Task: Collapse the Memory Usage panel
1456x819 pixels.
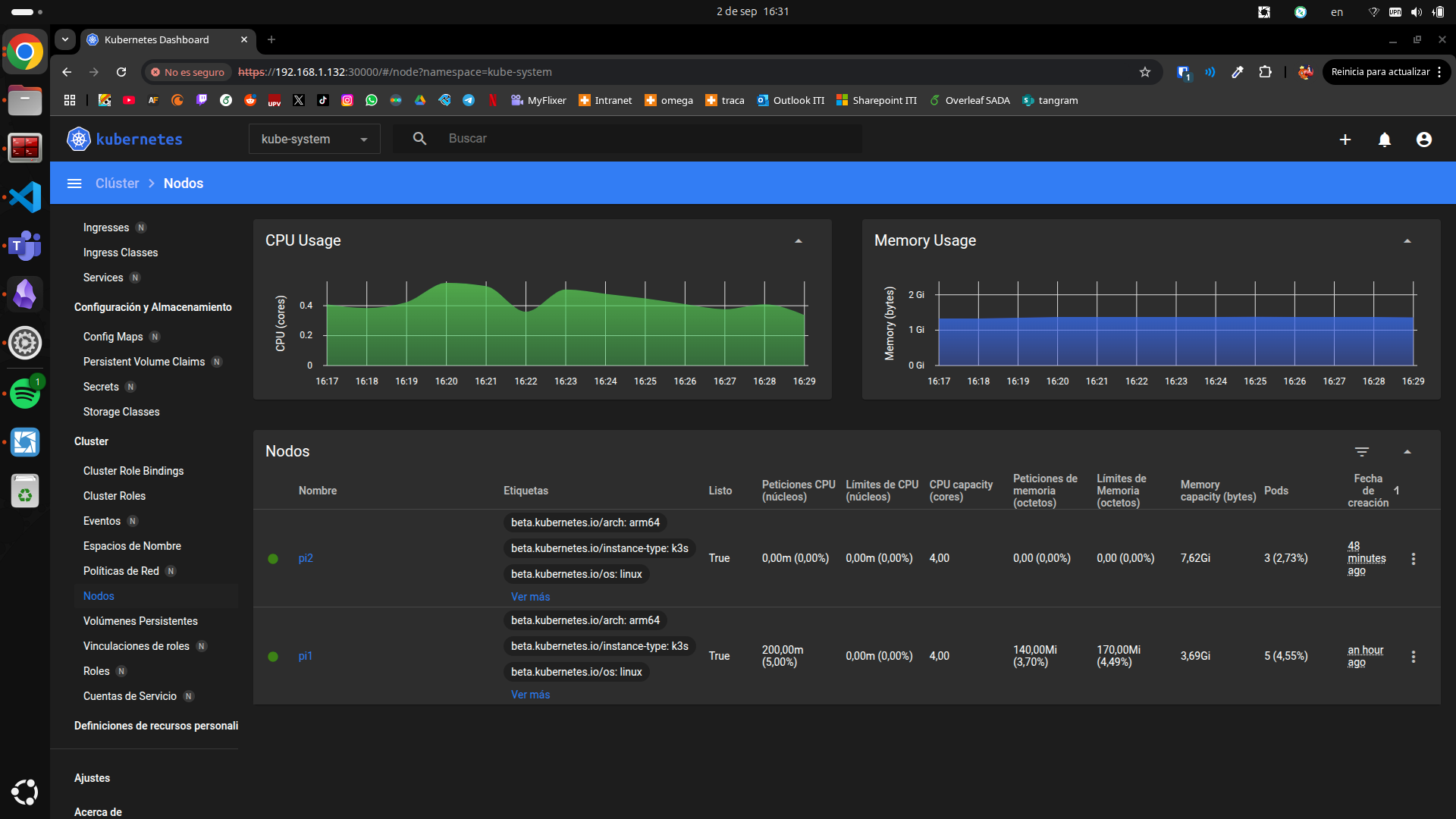Action: click(x=1407, y=241)
